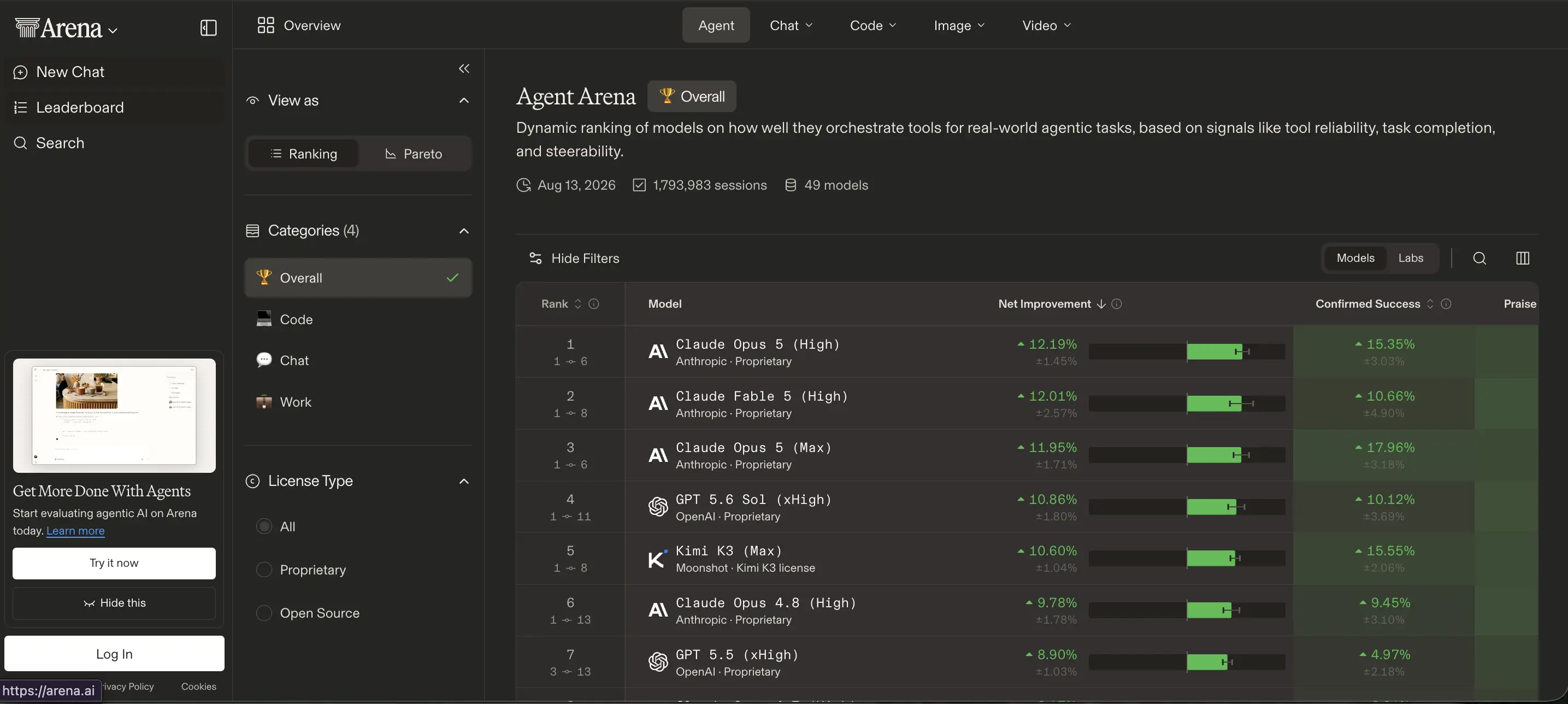This screenshot has width=1568, height=704.
Task: Click info icon next to Rank header
Action: click(x=593, y=303)
